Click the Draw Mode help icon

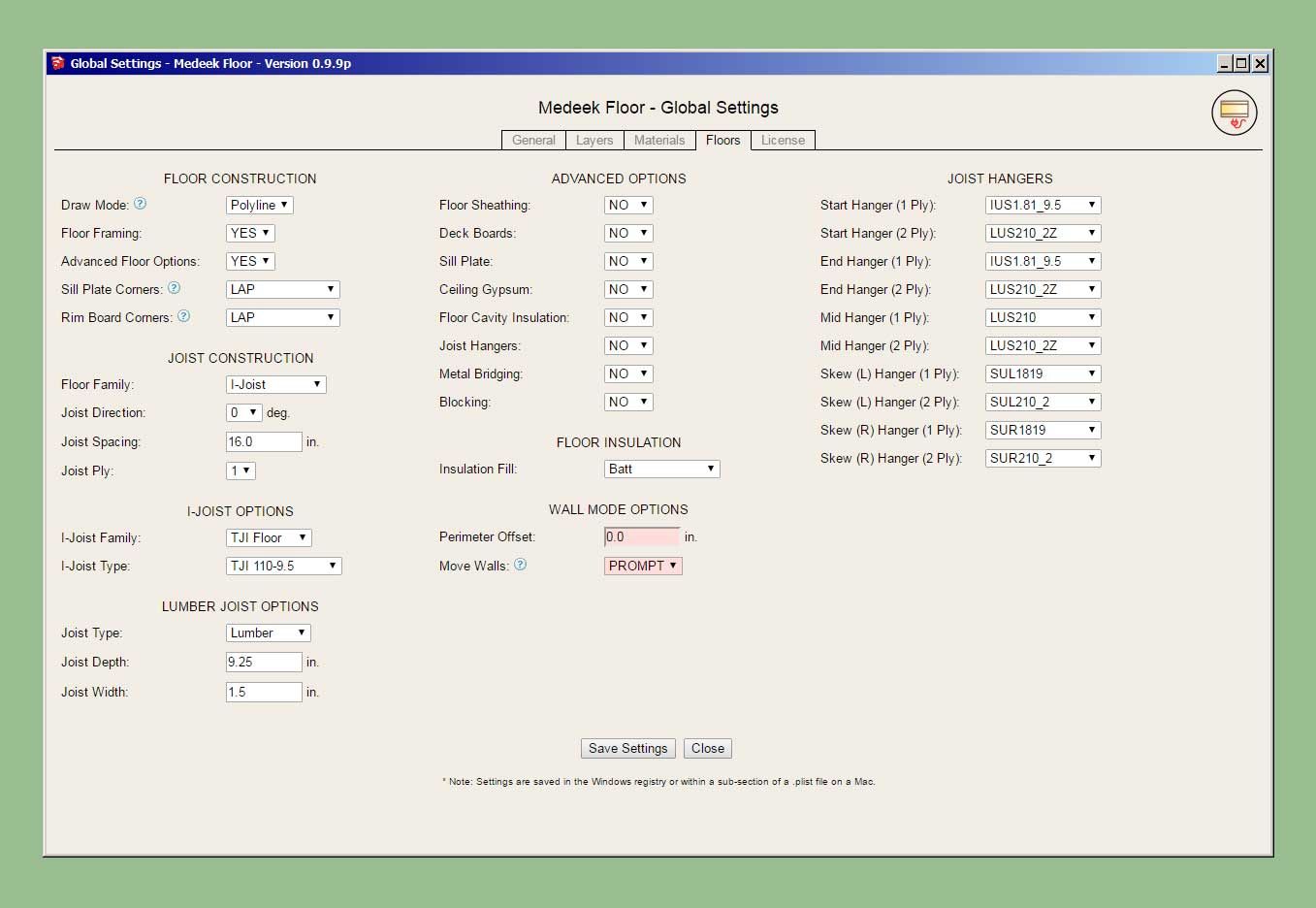140,204
